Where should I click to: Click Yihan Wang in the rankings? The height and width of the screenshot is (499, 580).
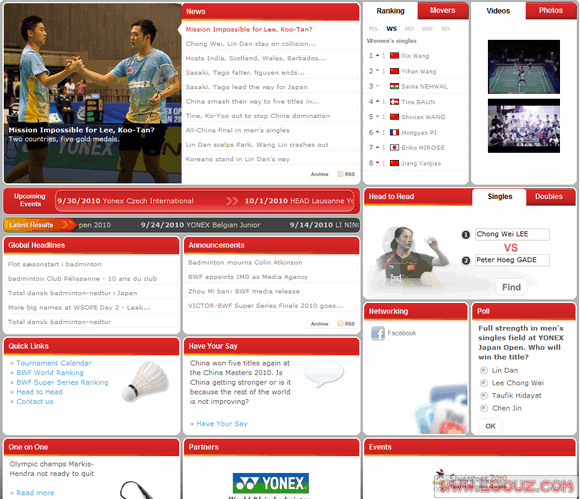[x=419, y=71]
